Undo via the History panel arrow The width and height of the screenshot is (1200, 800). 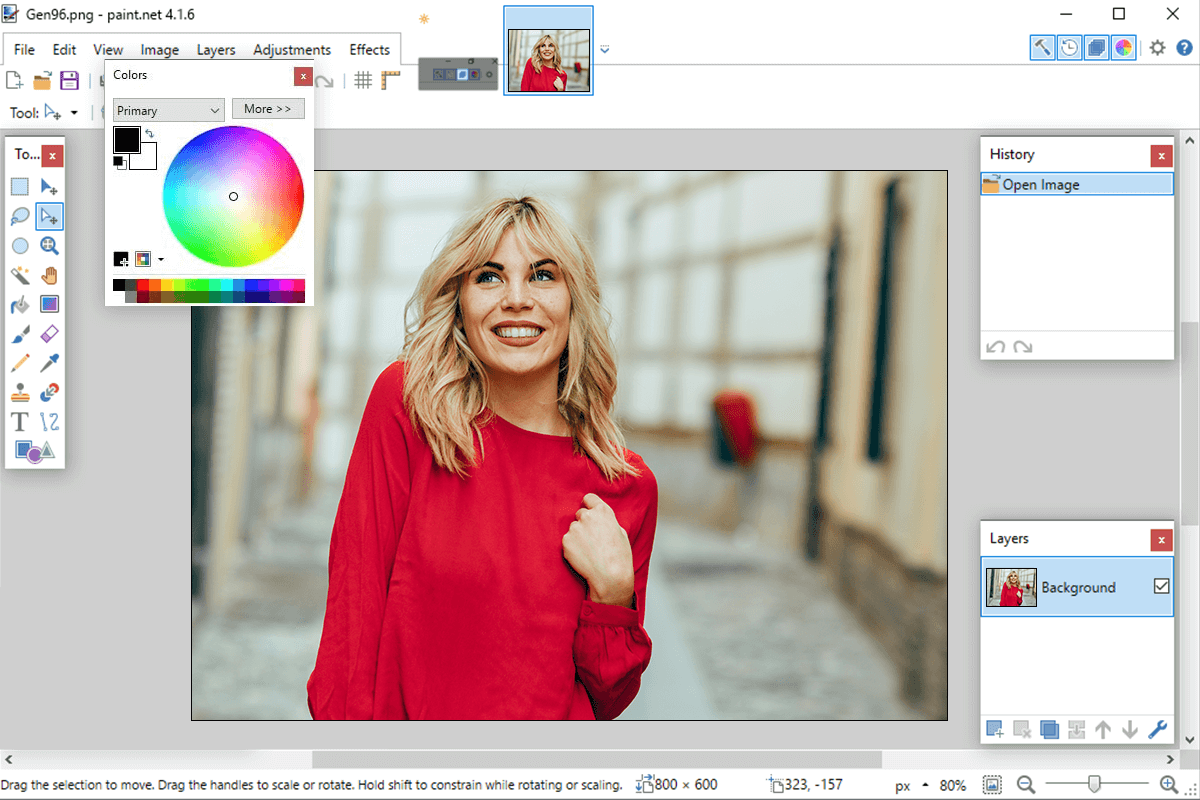tap(995, 346)
